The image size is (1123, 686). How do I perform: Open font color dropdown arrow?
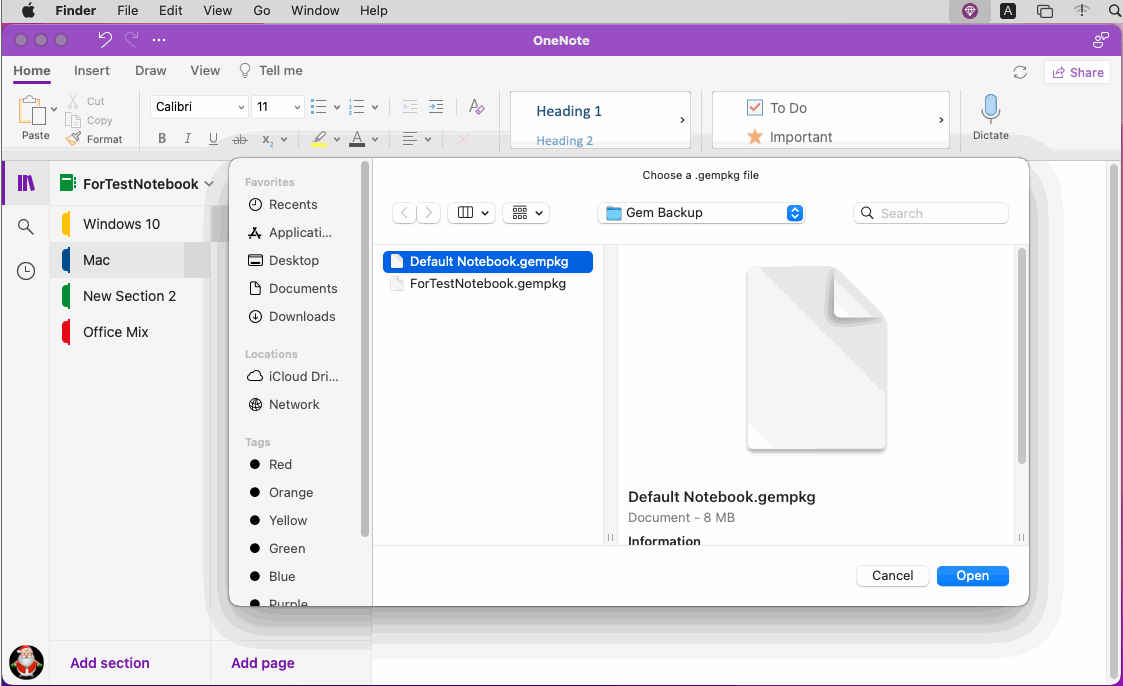coord(375,139)
